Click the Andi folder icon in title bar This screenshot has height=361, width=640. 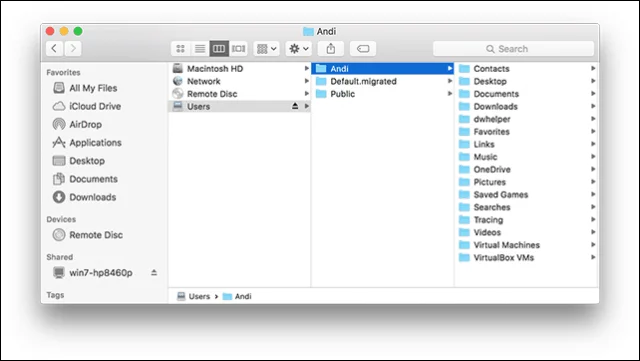point(308,31)
